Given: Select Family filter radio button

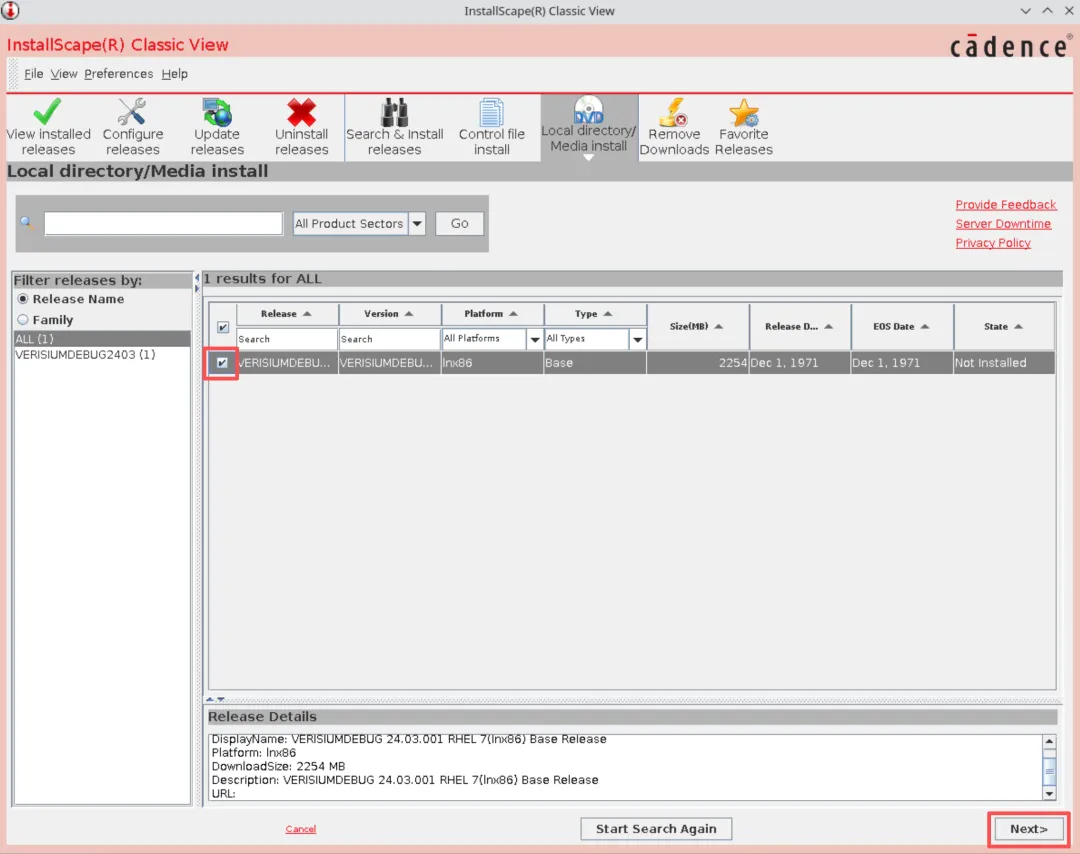Looking at the screenshot, I should click(x=23, y=320).
